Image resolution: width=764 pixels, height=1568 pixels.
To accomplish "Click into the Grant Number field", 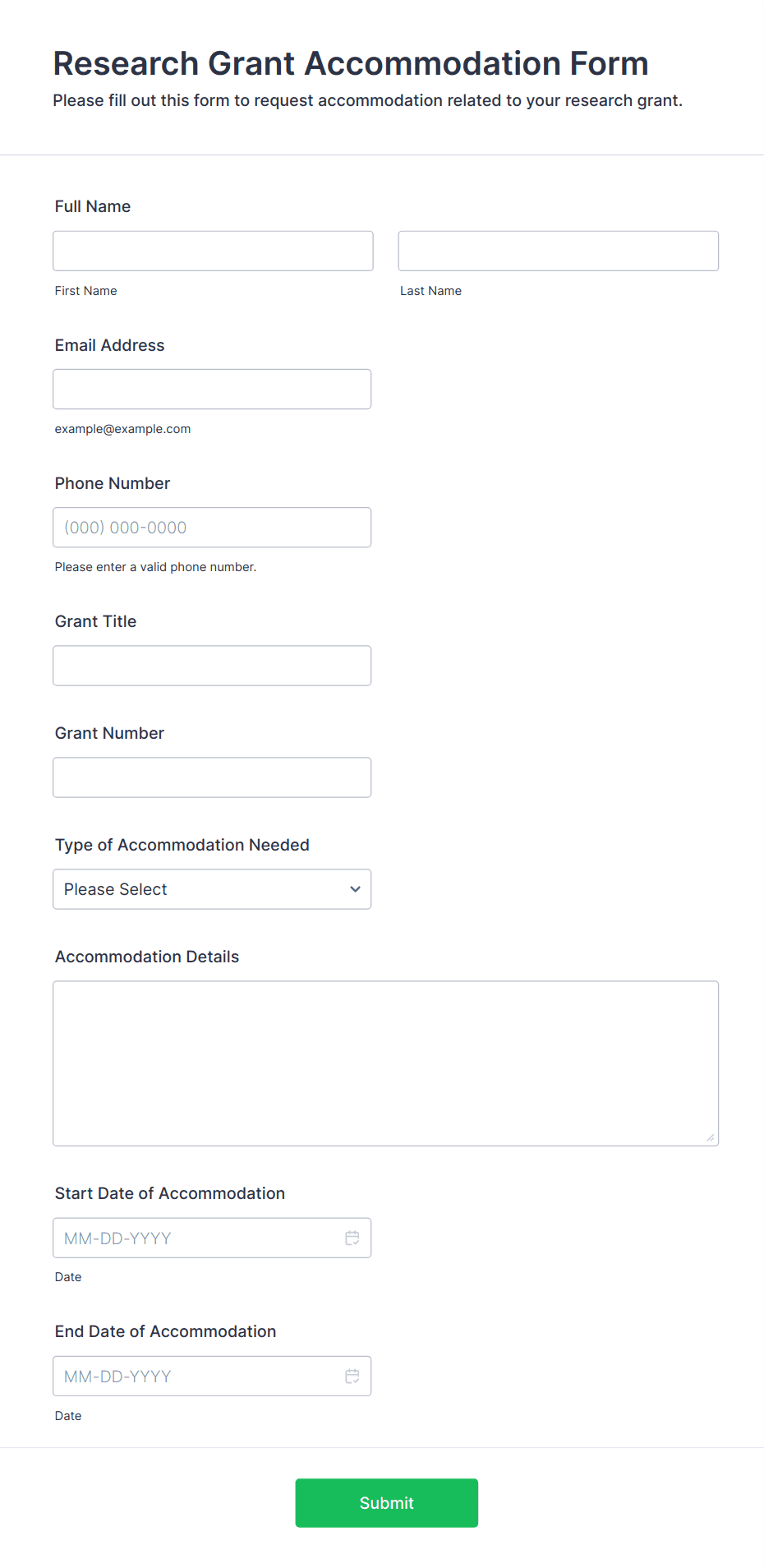I will click(x=212, y=777).
